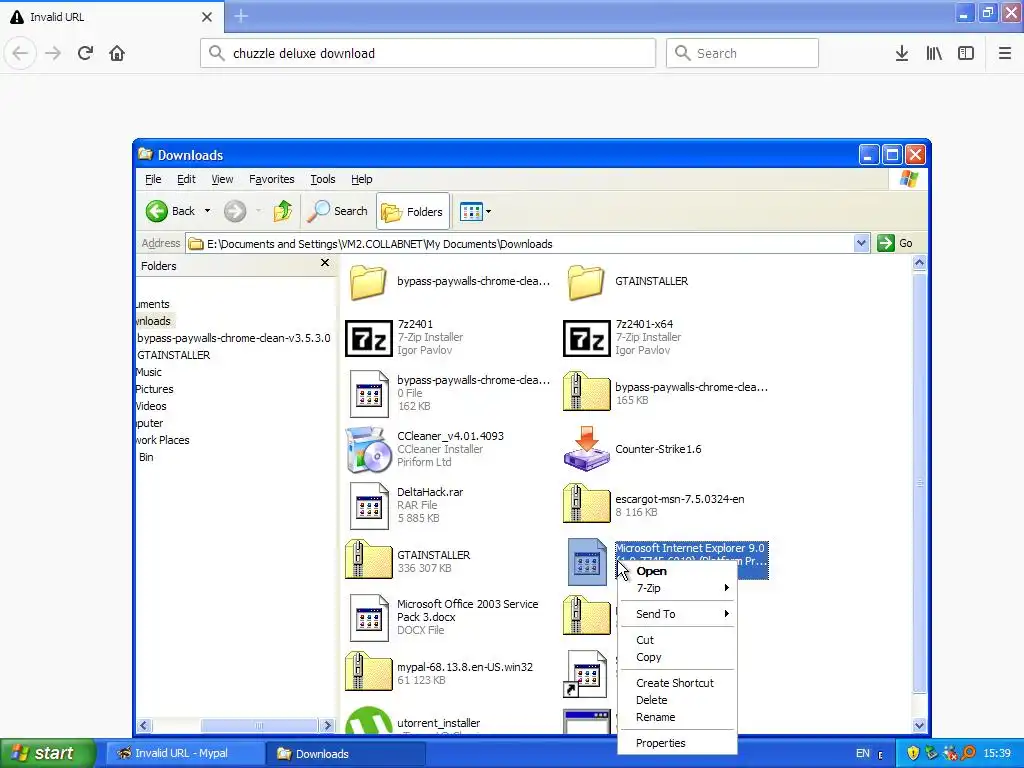
Task: Select the GTAINSTALLER folder icon
Action: pyautogui.click(x=586, y=282)
